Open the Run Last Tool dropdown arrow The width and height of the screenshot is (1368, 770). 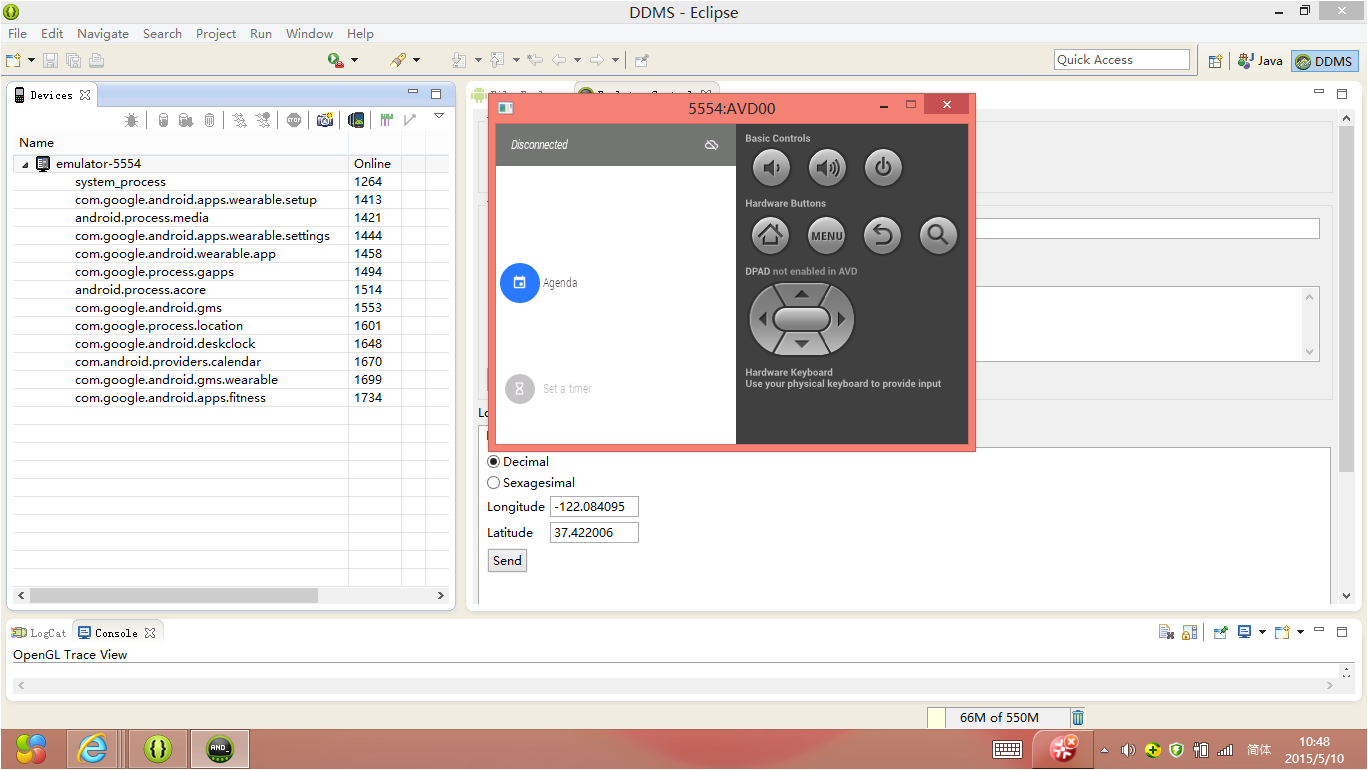point(354,61)
